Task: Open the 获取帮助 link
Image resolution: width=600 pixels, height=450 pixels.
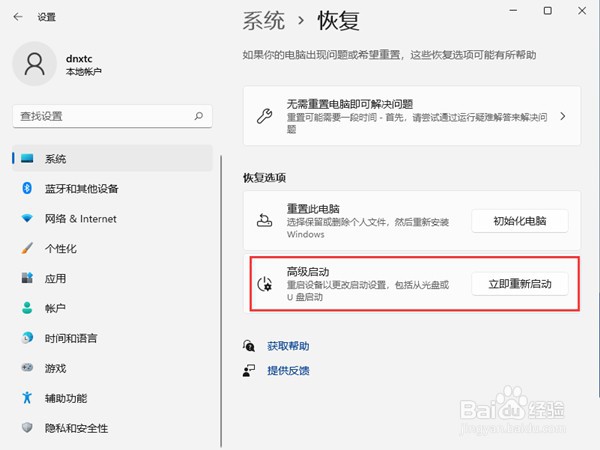Action: (288, 346)
